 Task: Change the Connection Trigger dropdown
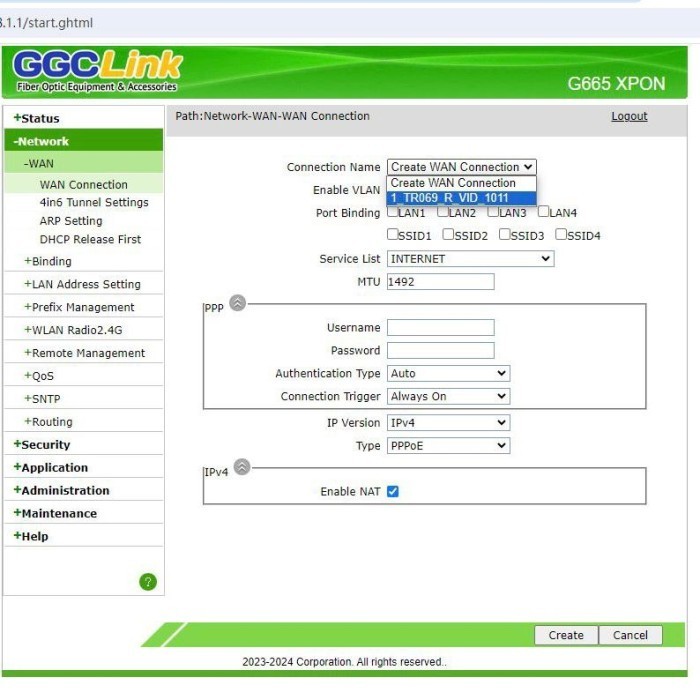click(448, 396)
